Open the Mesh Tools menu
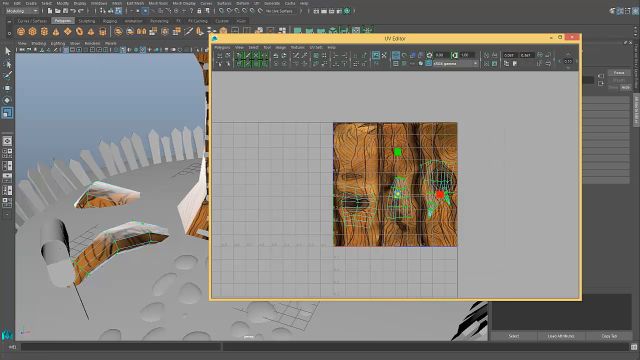The height and width of the screenshot is (360, 640). pyautogui.click(x=158, y=3)
